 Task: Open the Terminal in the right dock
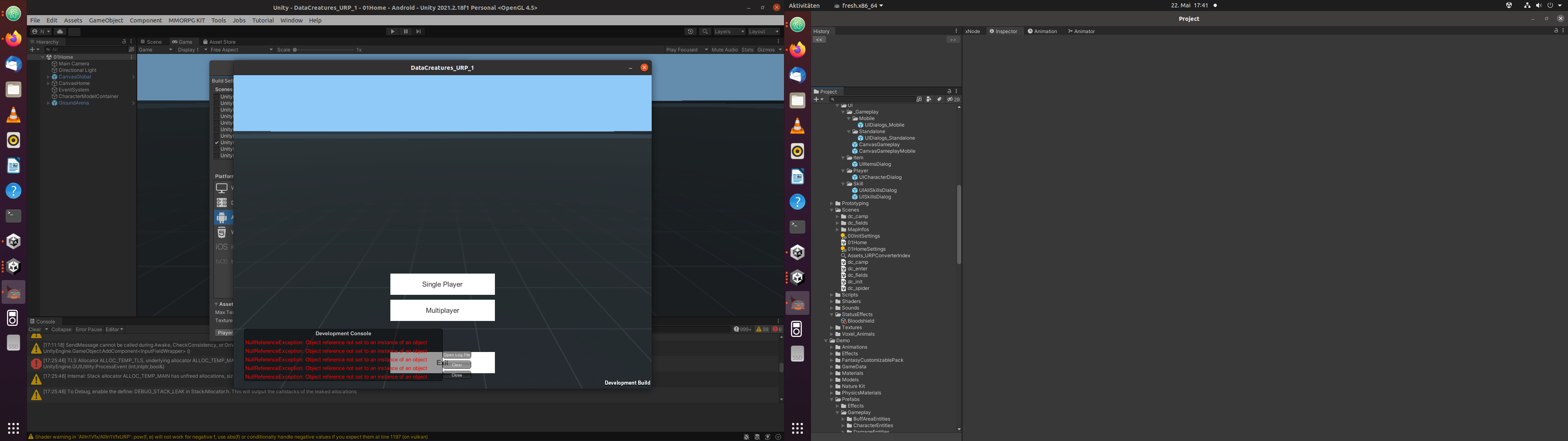(797, 227)
